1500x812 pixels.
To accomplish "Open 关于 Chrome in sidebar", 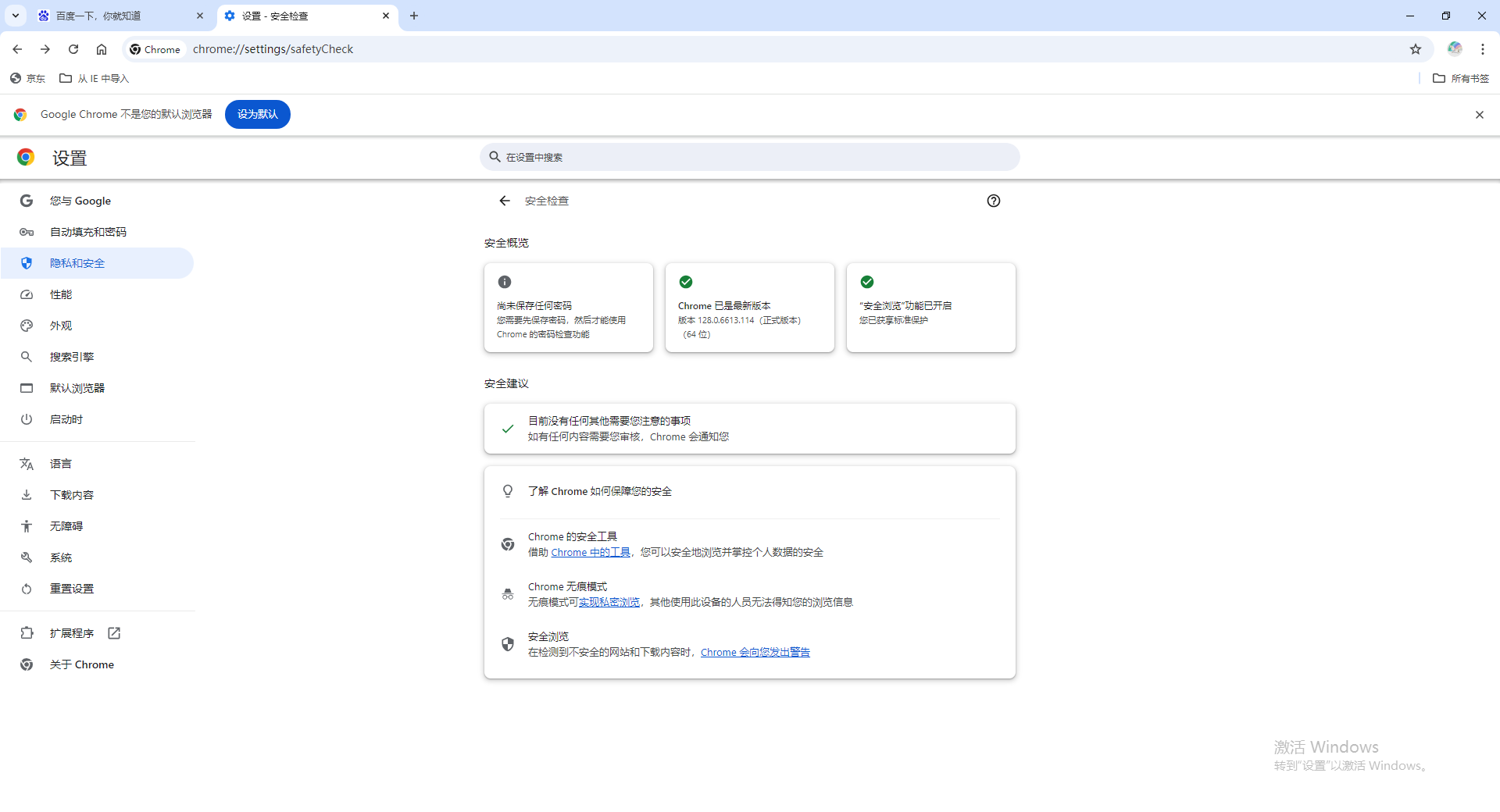I will tap(97, 664).
